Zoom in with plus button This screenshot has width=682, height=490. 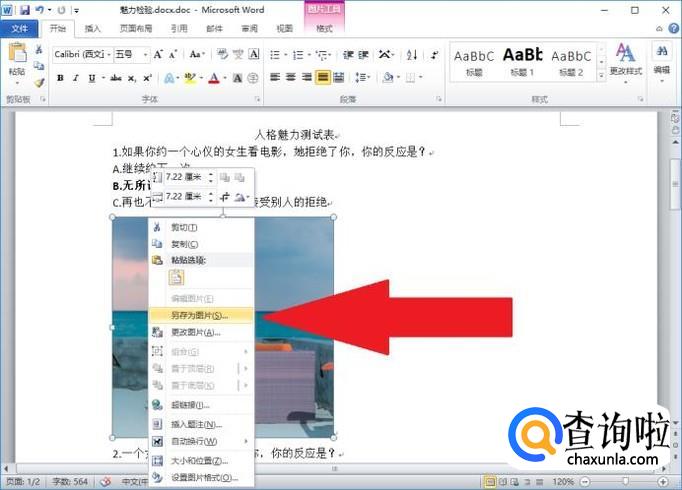coord(663,481)
